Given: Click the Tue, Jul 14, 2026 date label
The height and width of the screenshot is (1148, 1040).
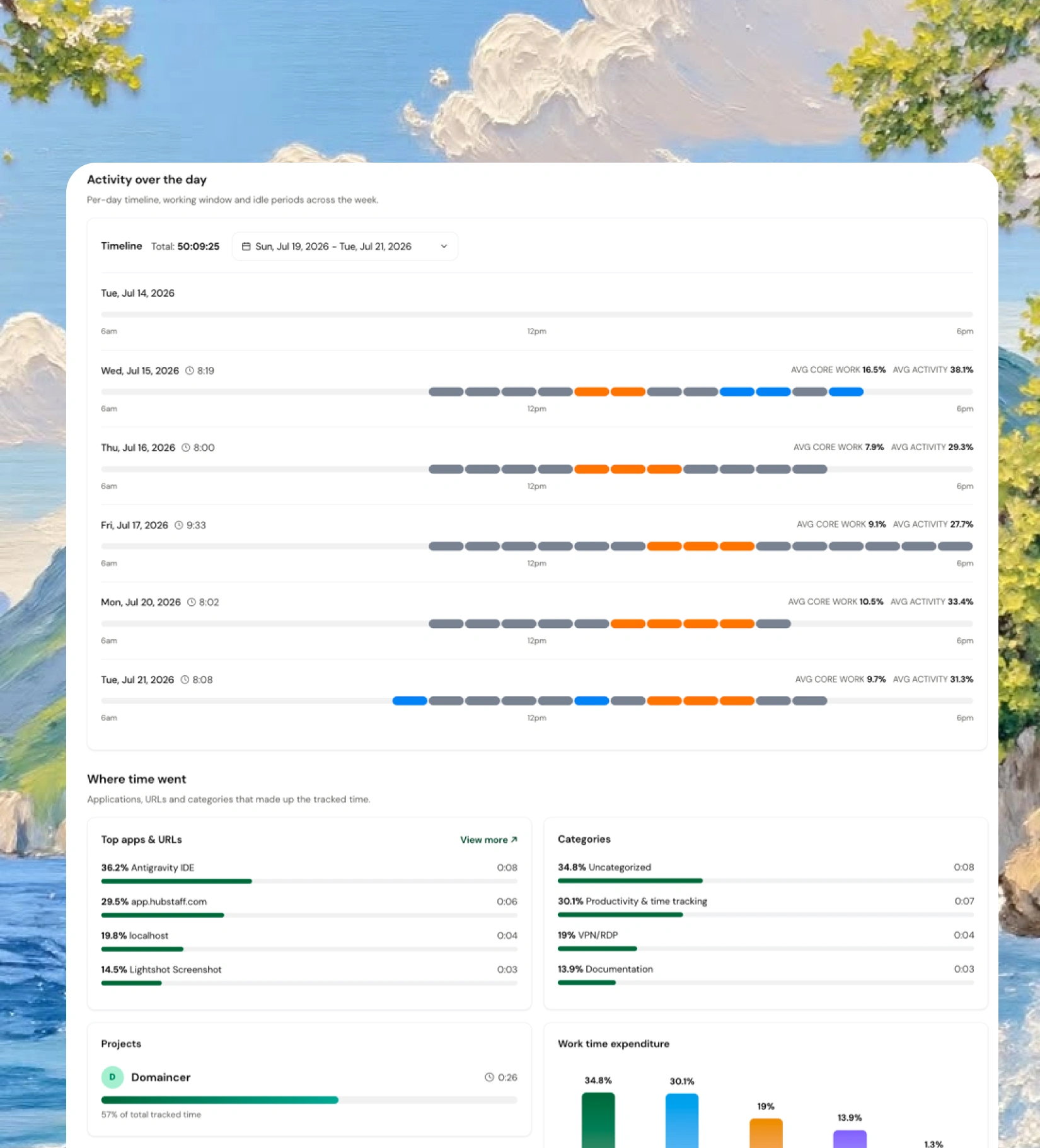Looking at the screenshot, I should pyautogui.click(x=137, y=293).
